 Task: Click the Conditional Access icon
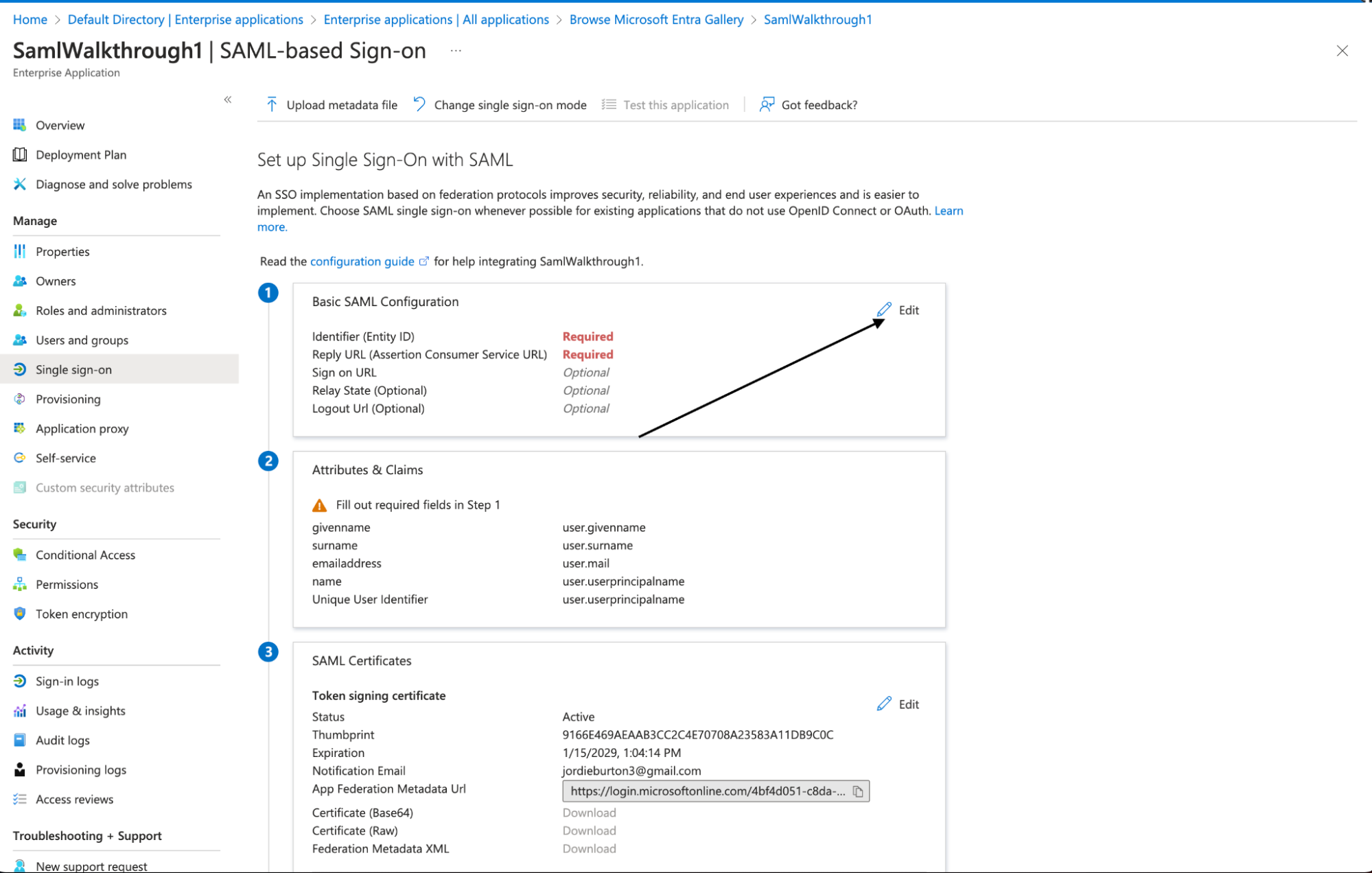click(x=19, y=555)
